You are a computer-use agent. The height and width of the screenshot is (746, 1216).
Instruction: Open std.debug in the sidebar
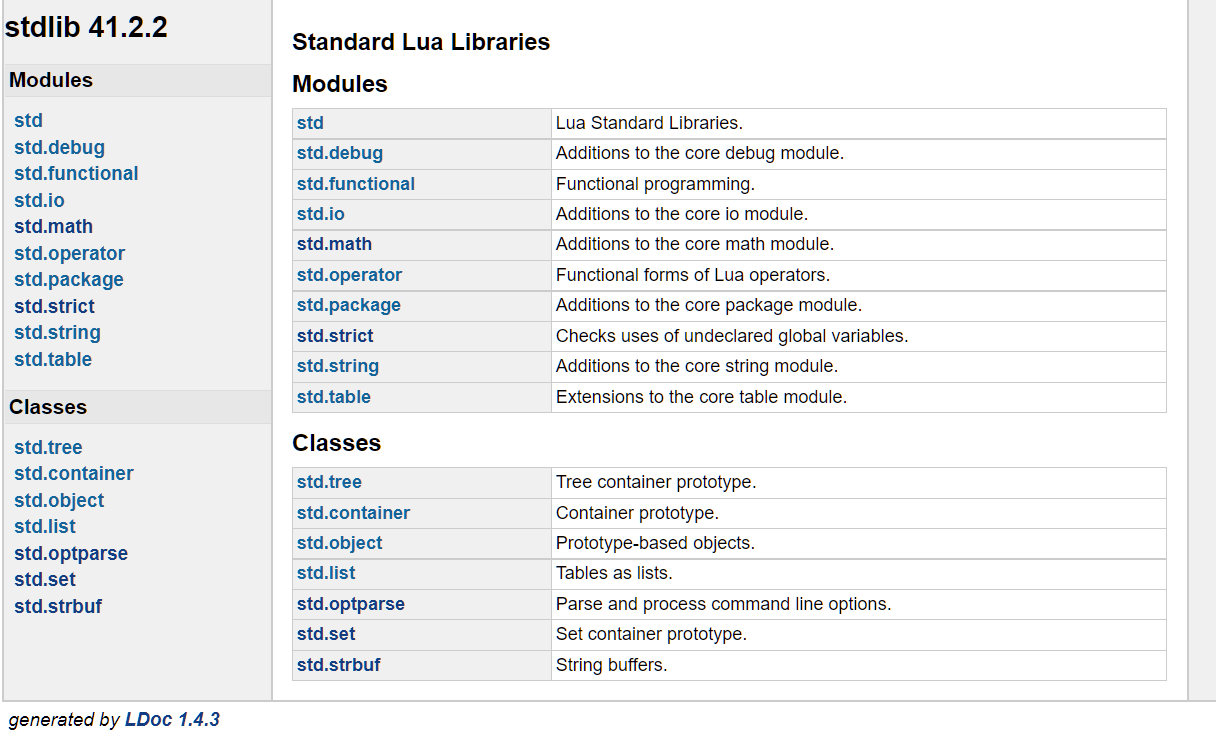[x=59, y=147]
